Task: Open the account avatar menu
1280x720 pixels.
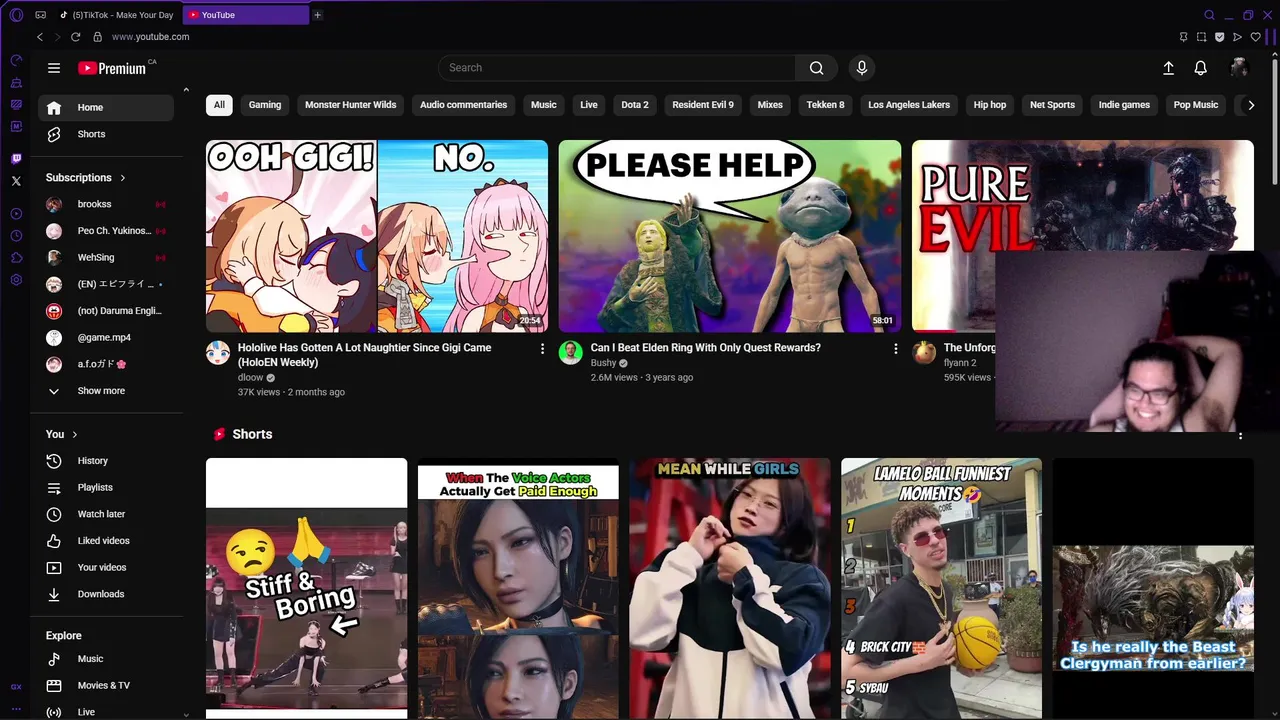Action: click(x=1239, y=68)
